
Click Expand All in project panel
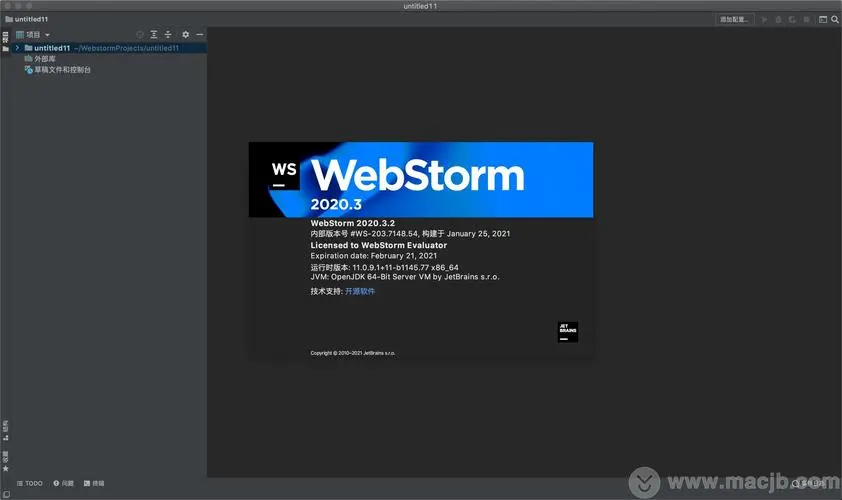(154, 34)
